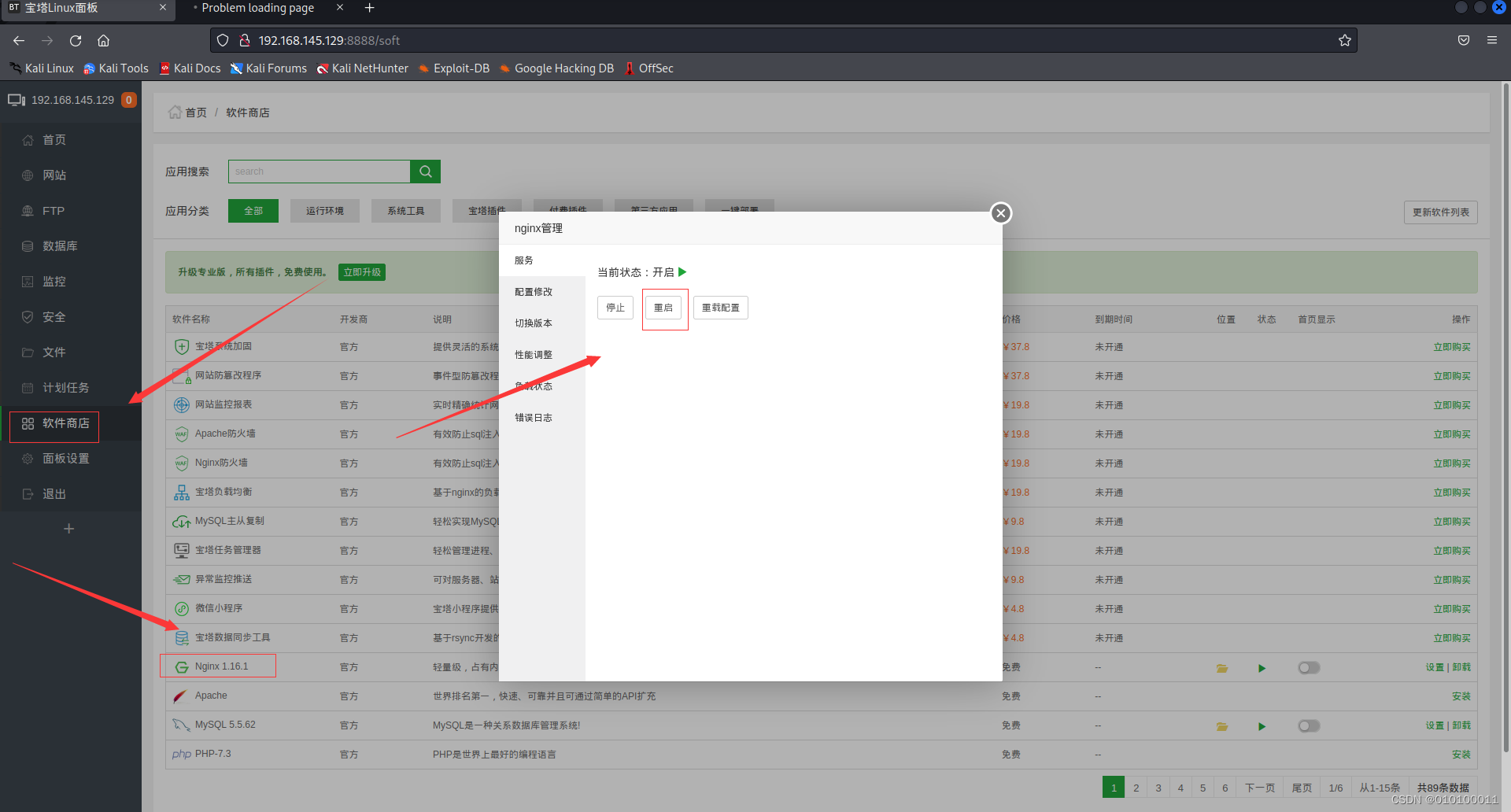Click the 立即升级 button
The image size is (1511, 812).
click(362, 272)
